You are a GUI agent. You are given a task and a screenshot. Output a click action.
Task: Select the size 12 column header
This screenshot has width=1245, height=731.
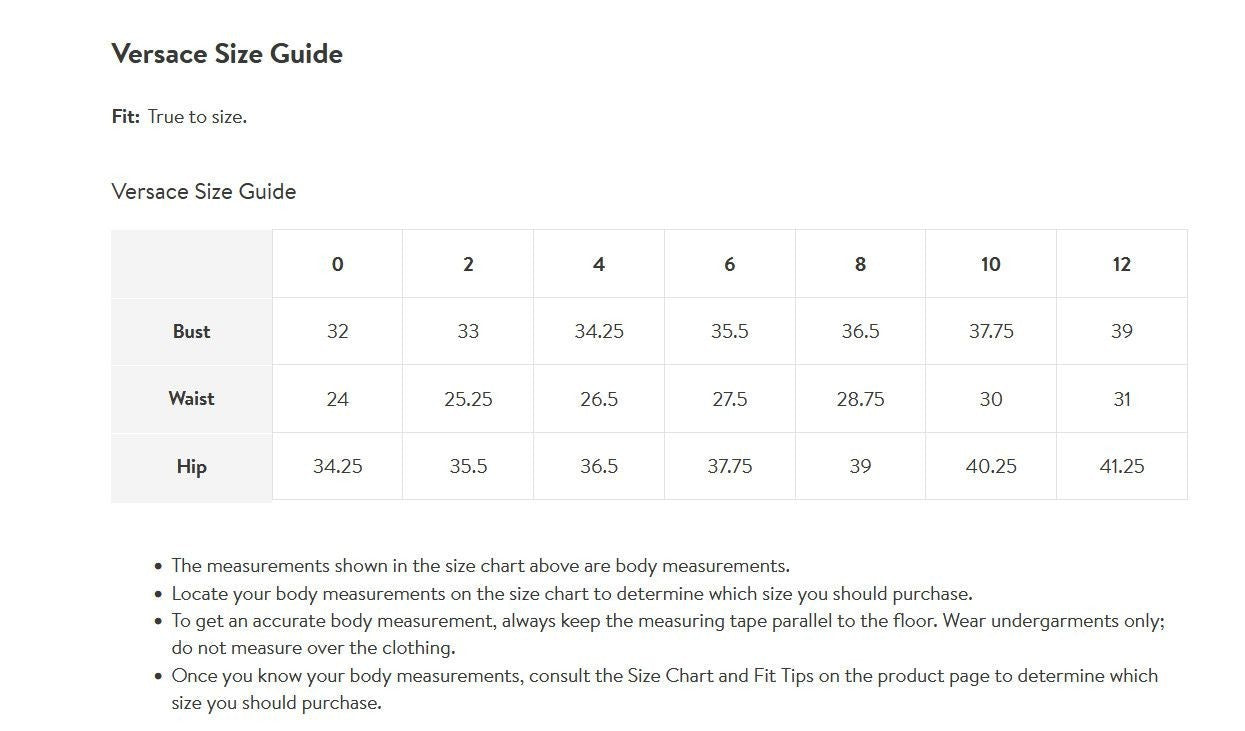[x=1121, y=264]
